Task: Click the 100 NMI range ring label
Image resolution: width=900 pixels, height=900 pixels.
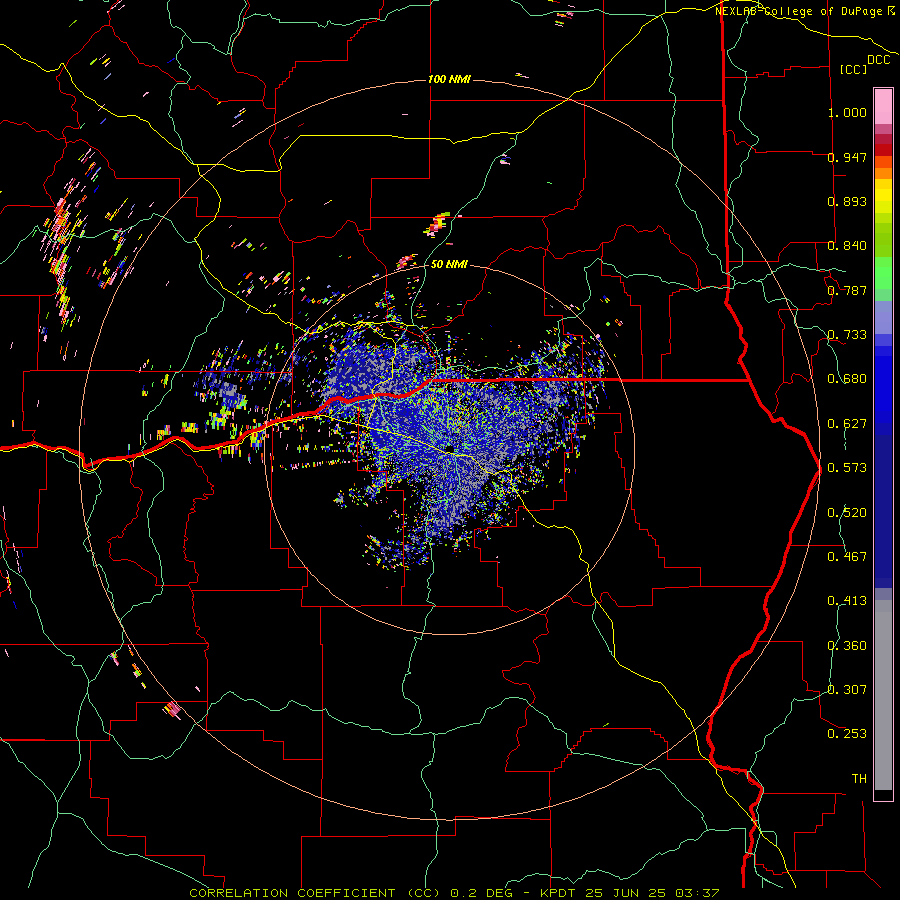Action: 449,79
